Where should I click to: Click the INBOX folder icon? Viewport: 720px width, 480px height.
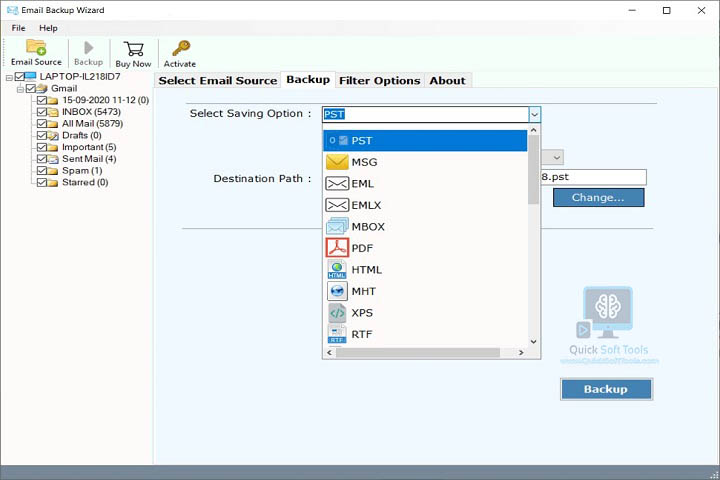[x=52, y=112]
